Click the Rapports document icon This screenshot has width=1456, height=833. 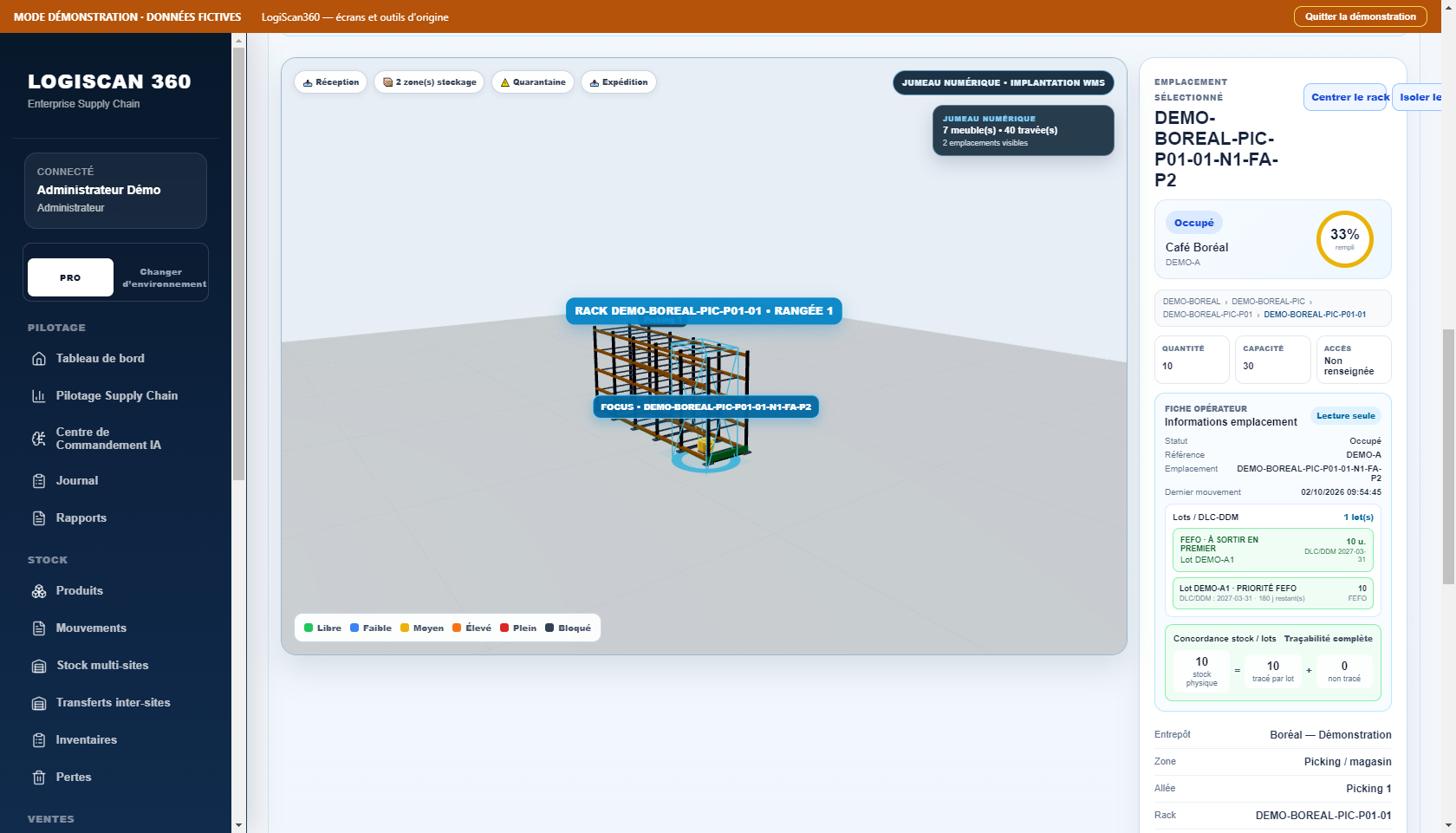point(39,518)
